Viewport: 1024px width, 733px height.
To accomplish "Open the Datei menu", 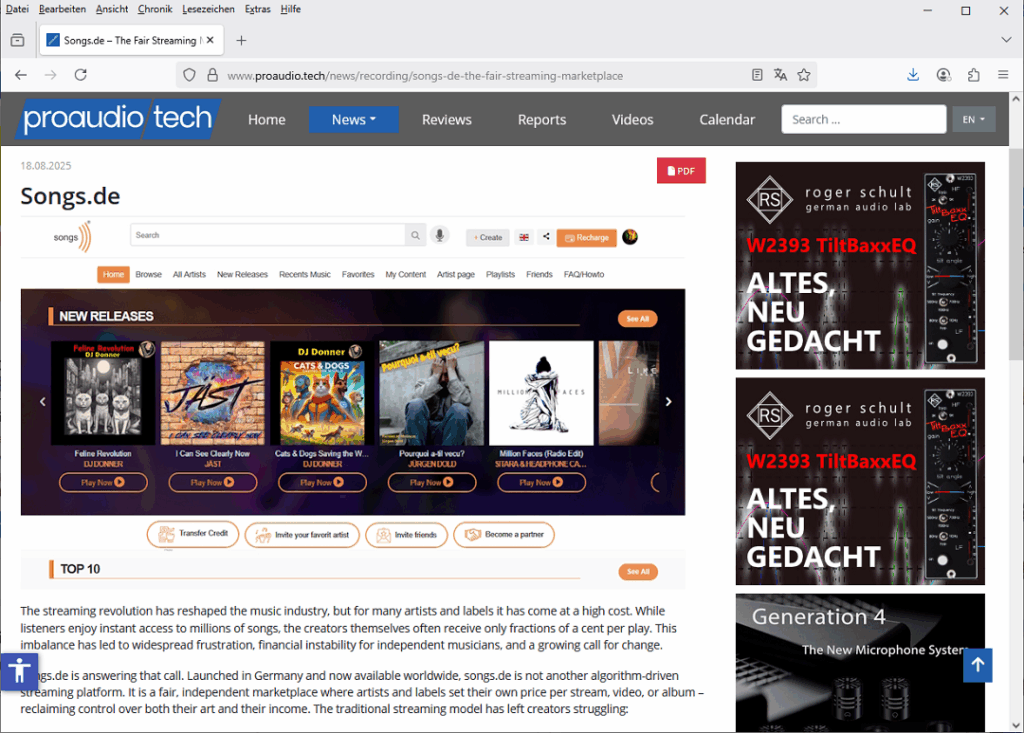I will (17, 9).
